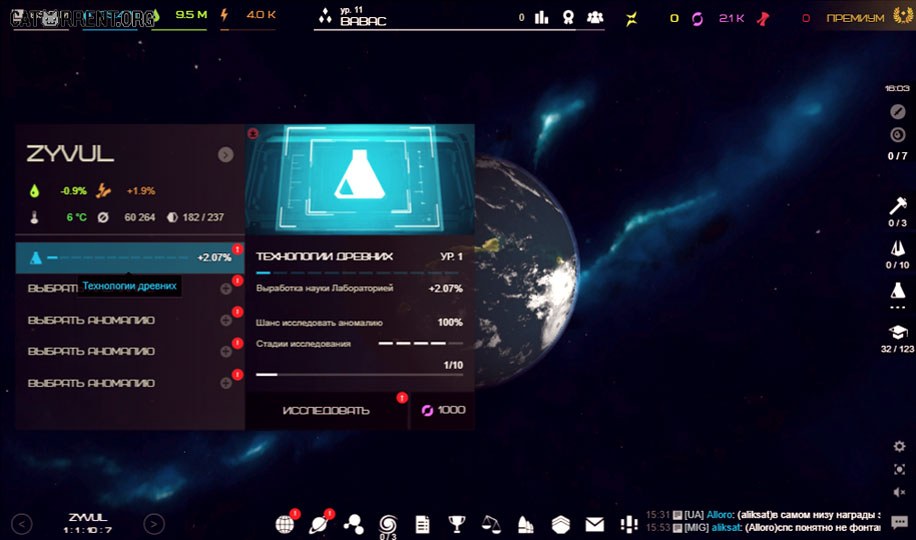The image size is (916, 540).
Task: Open the ringed planet icon in bottom bar
Action: [x=319, y=524]
